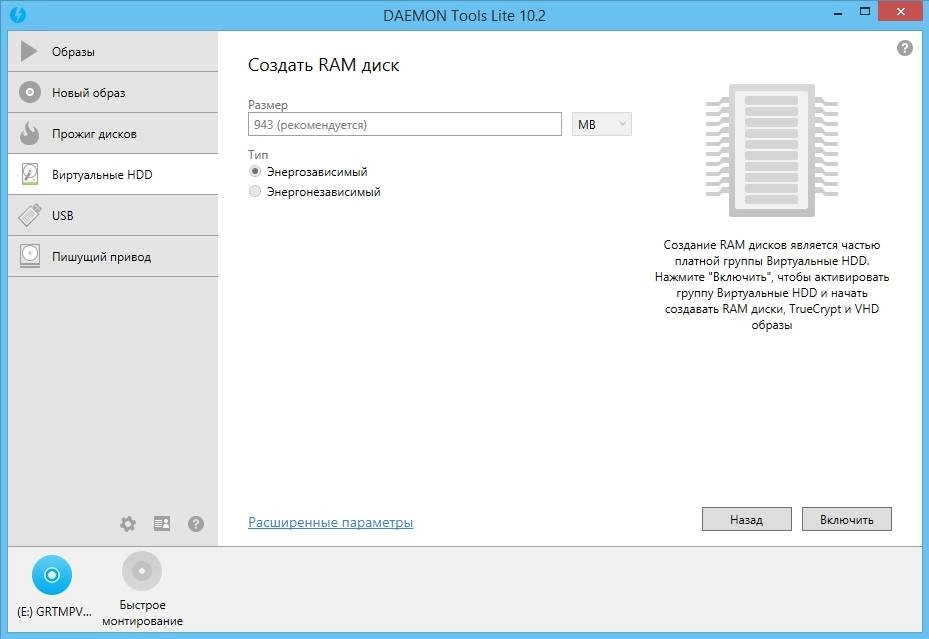Image resolution: width=929 pixels, height=639 pixels.
Task: Click the Включить button
Action: 847,519
